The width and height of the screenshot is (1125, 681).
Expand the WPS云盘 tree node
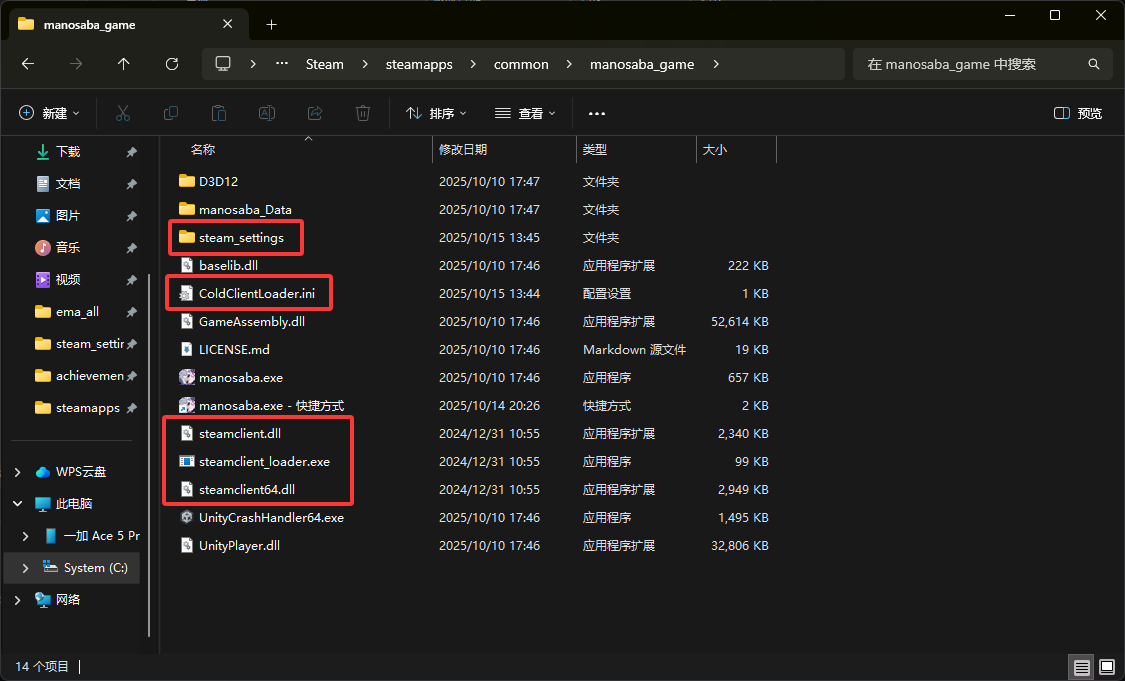tap(17, 472)
